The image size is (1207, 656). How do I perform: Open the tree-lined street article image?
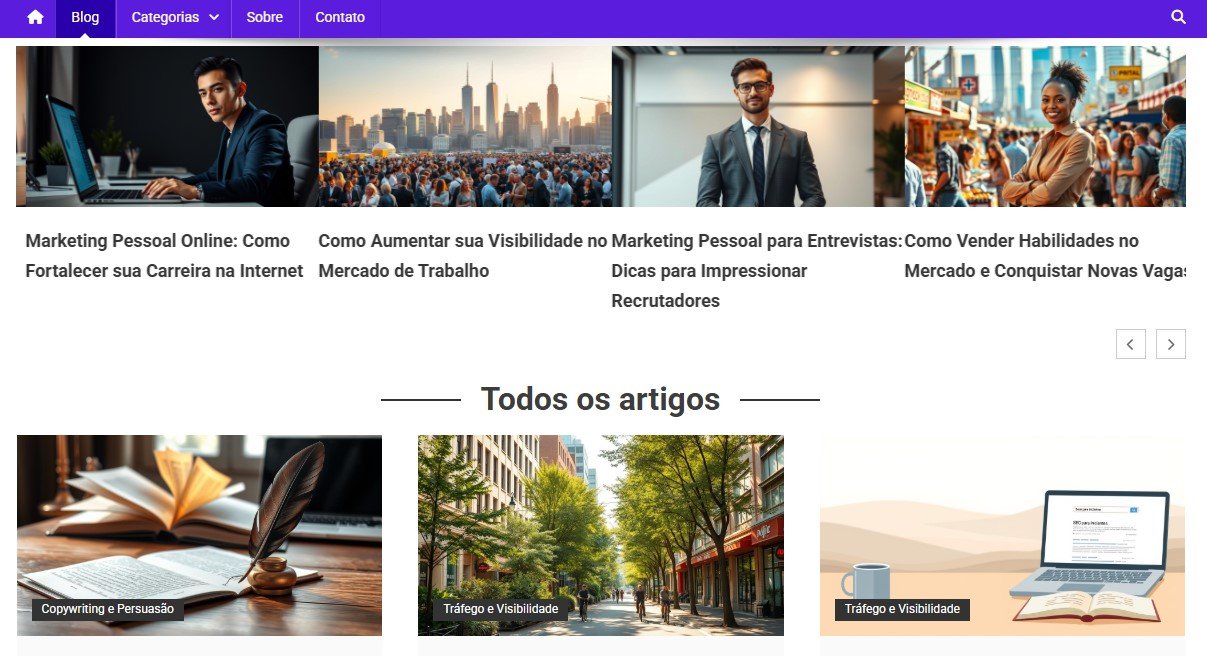[x=601, y=535]
